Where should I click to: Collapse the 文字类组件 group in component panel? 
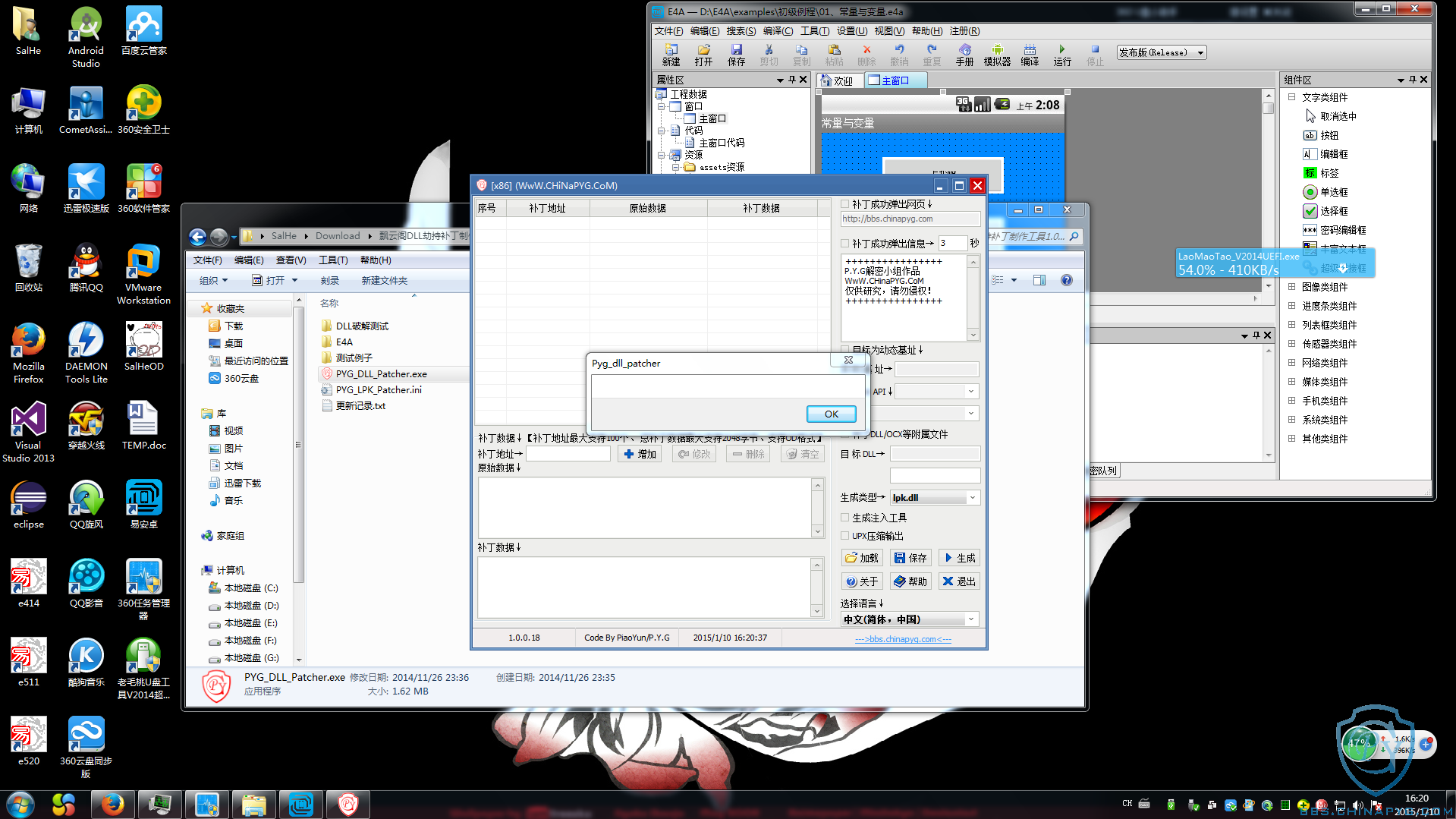click(1291, 97)
